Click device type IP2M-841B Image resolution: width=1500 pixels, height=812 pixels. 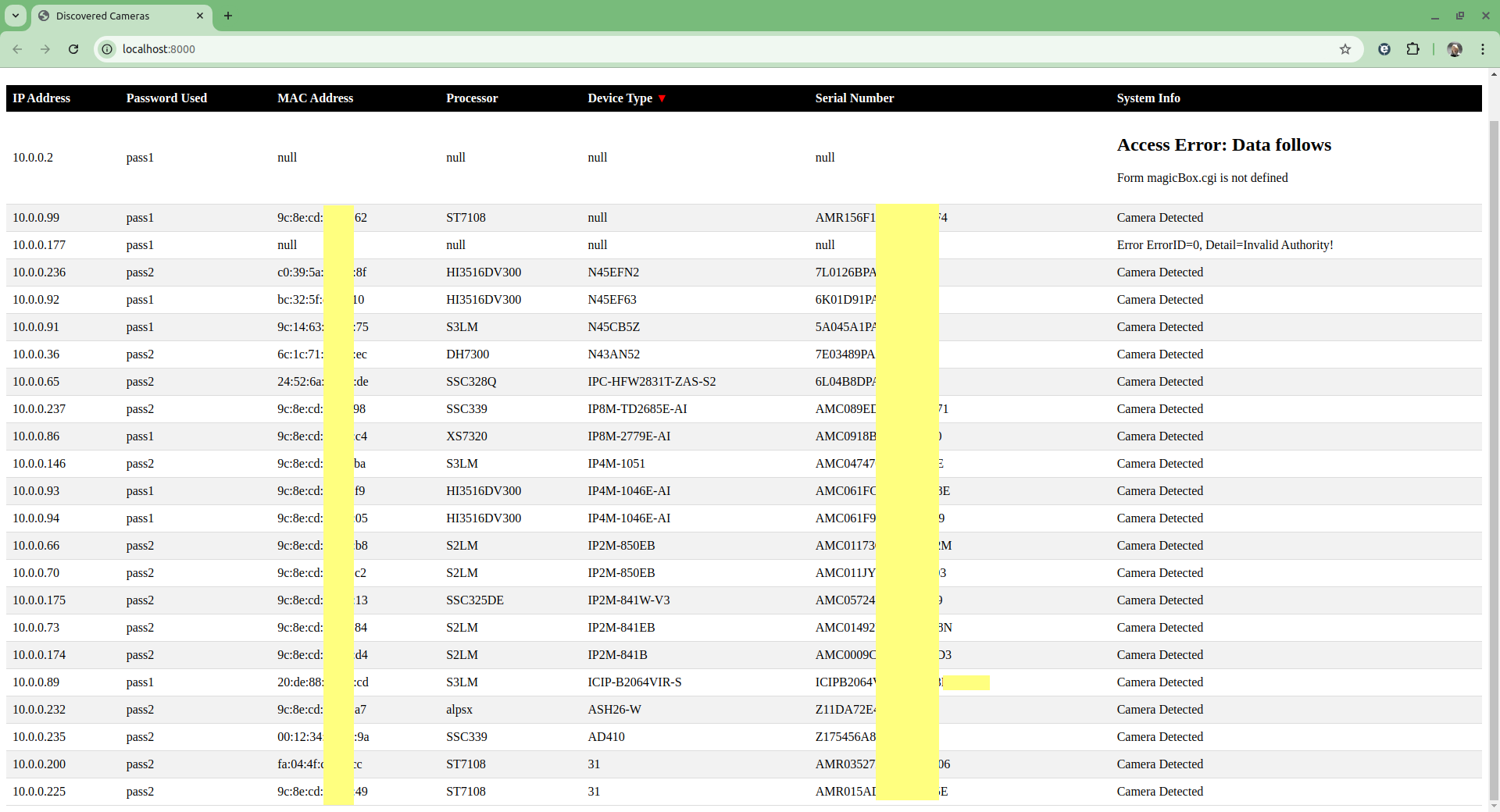617,655
